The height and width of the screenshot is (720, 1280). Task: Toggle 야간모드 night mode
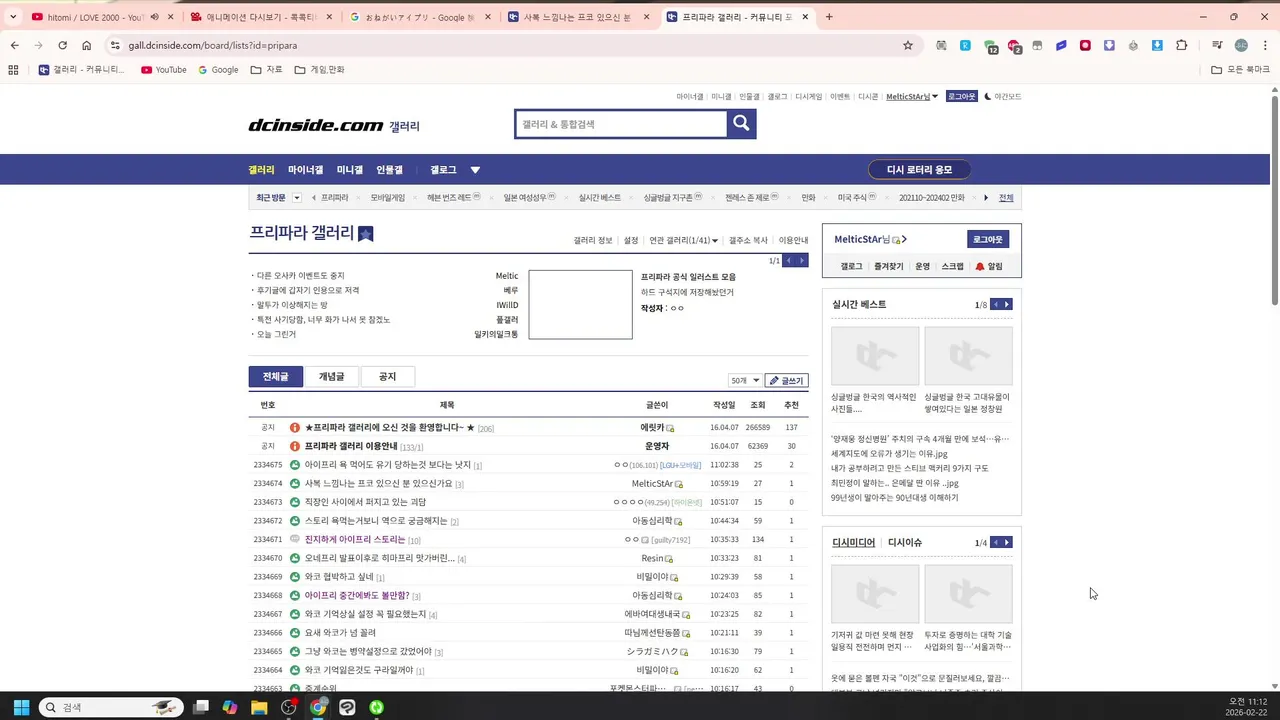pos(1003,97)
